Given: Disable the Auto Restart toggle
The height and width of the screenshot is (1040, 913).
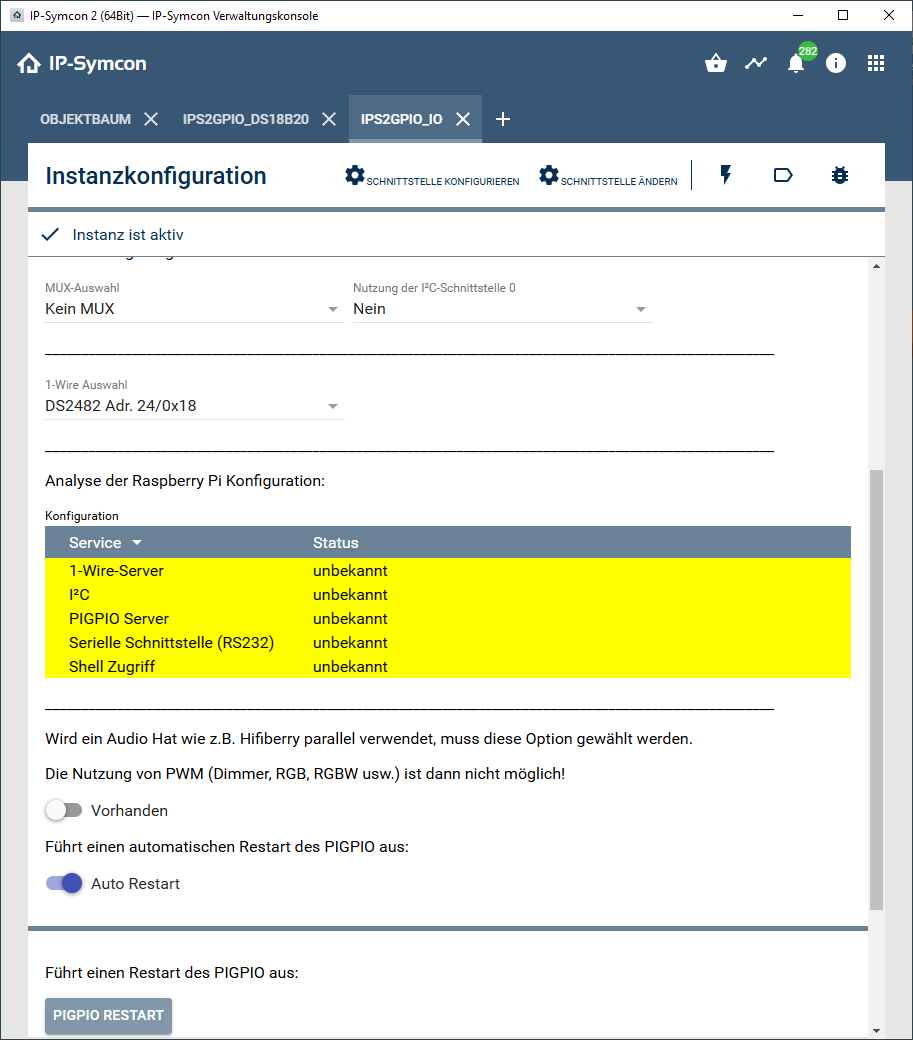Looking at the screenshot, I should point(64,884).
